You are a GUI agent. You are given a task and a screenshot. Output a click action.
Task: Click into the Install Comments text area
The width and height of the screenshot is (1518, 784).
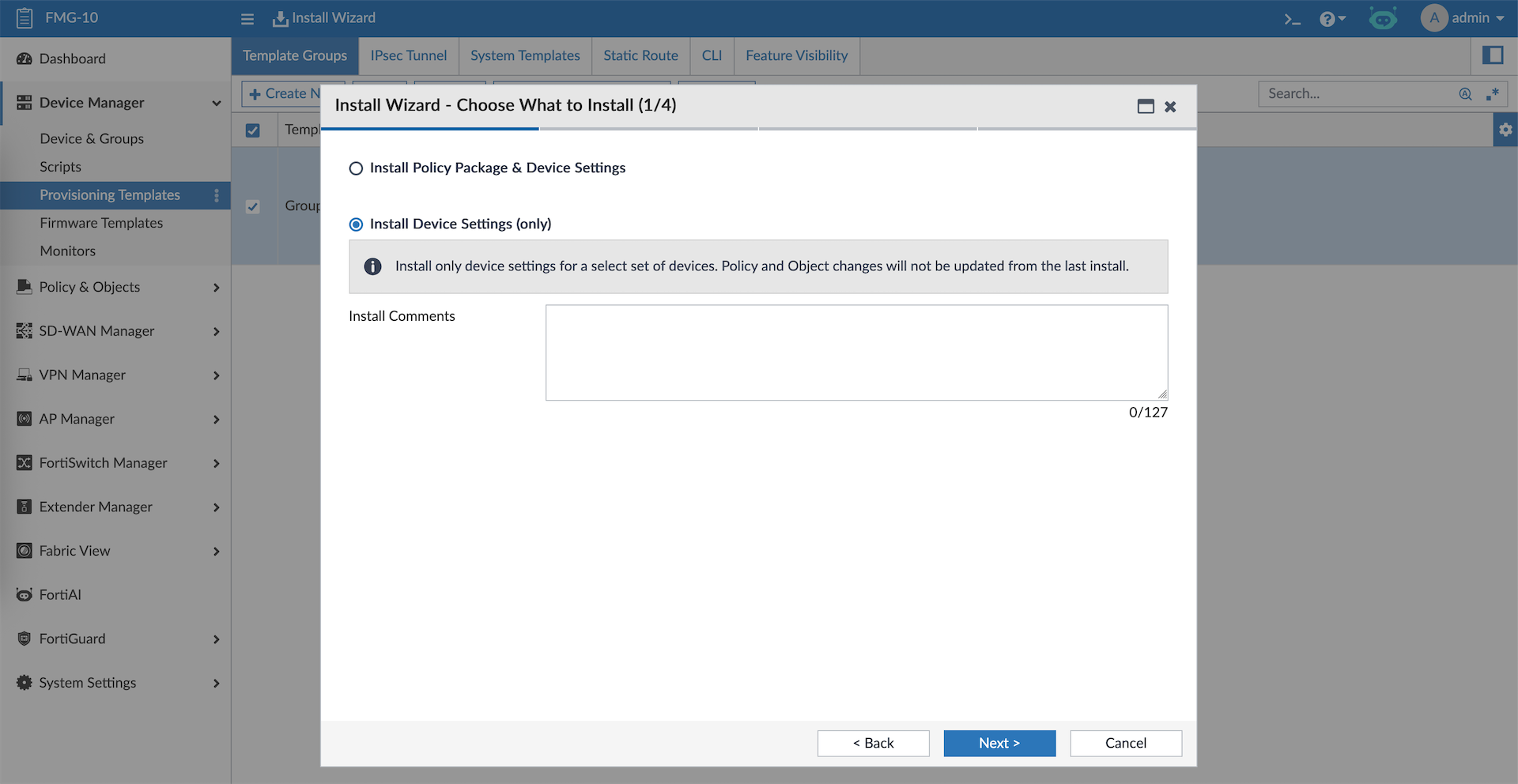[856, 352]
